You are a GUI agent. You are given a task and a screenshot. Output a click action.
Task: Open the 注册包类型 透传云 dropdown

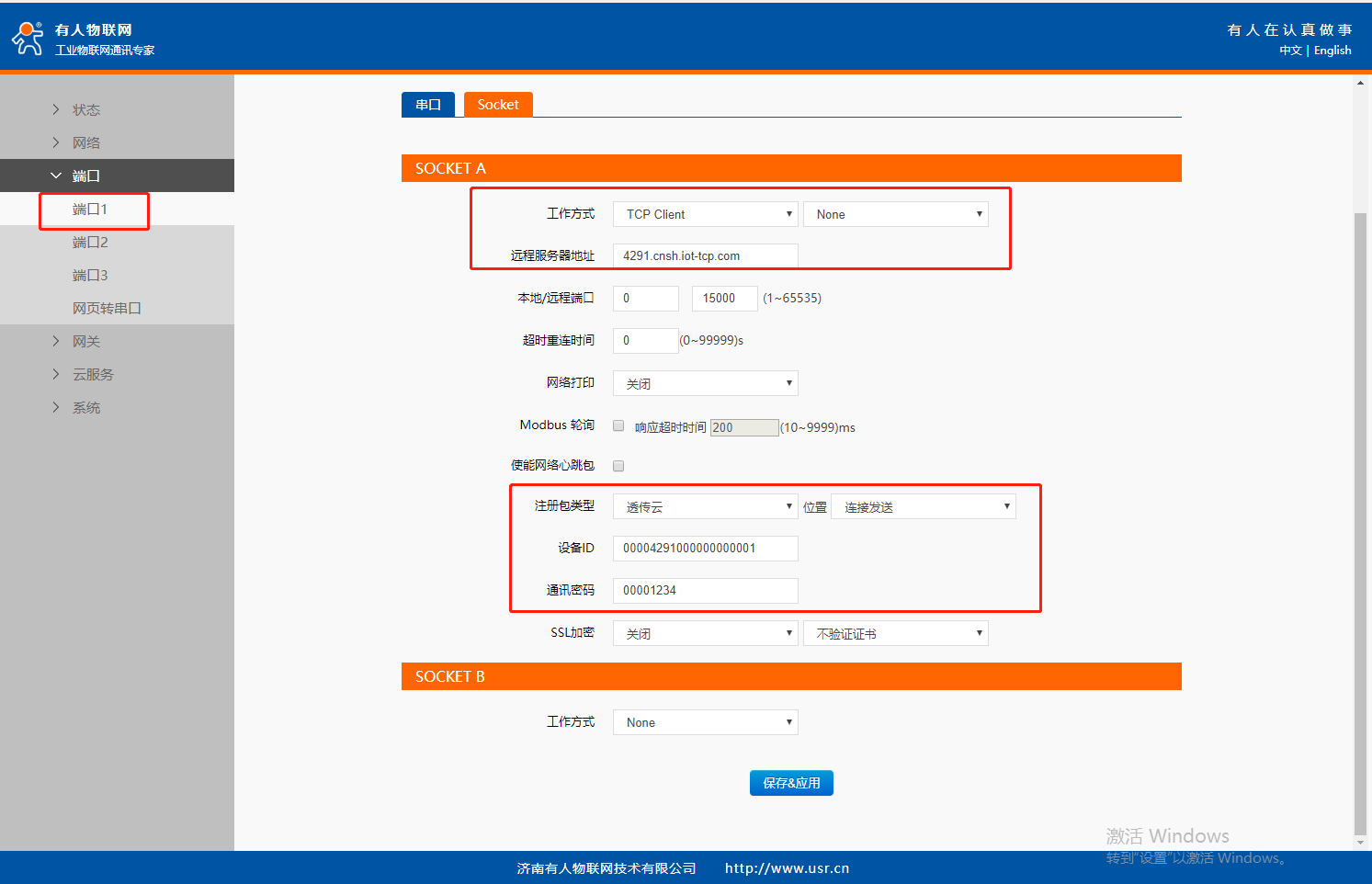(x=705, y=506)
